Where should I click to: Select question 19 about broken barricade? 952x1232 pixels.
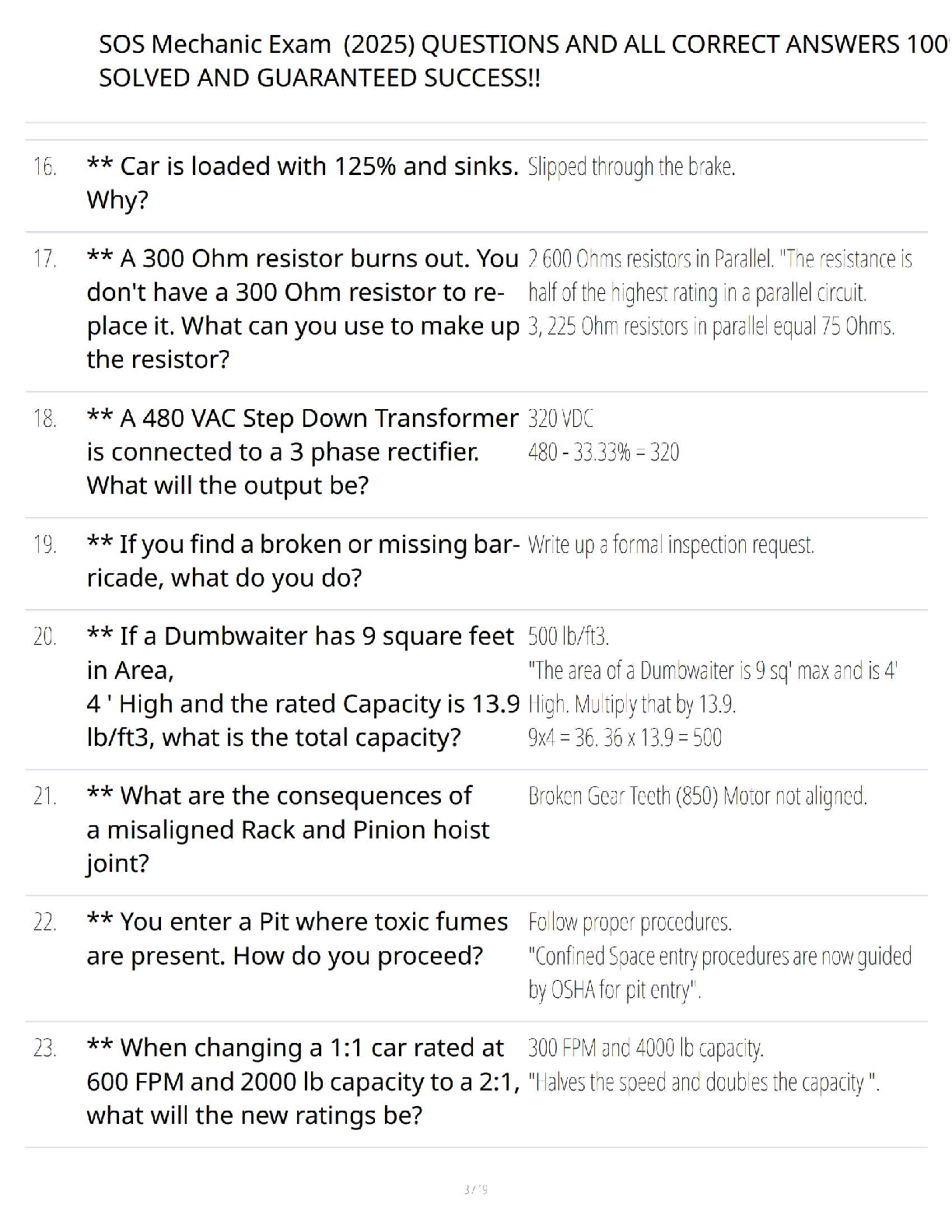(303, 561)
